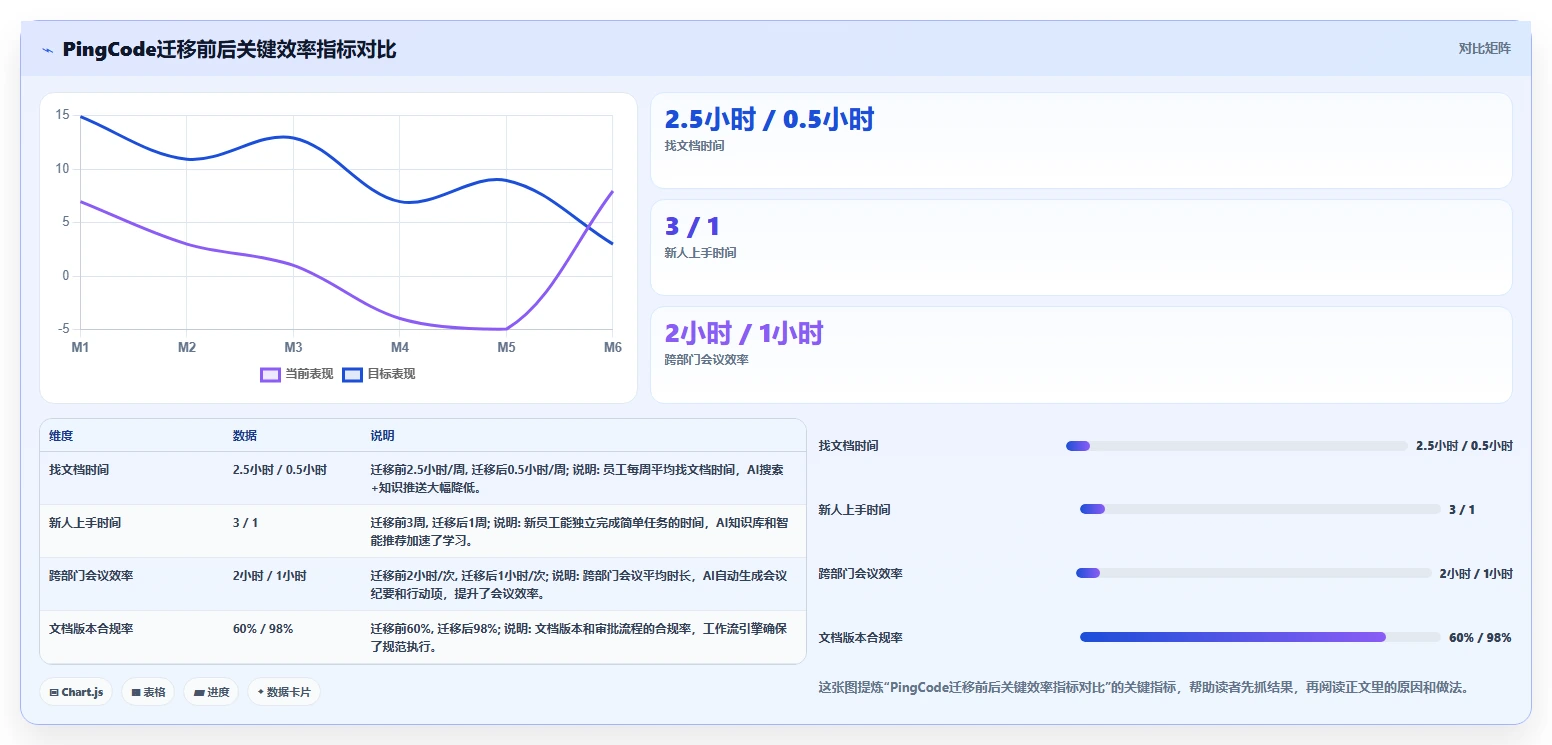Click the 15 y-axis tick label
The image size is (1552, 745).
point(62,115)
